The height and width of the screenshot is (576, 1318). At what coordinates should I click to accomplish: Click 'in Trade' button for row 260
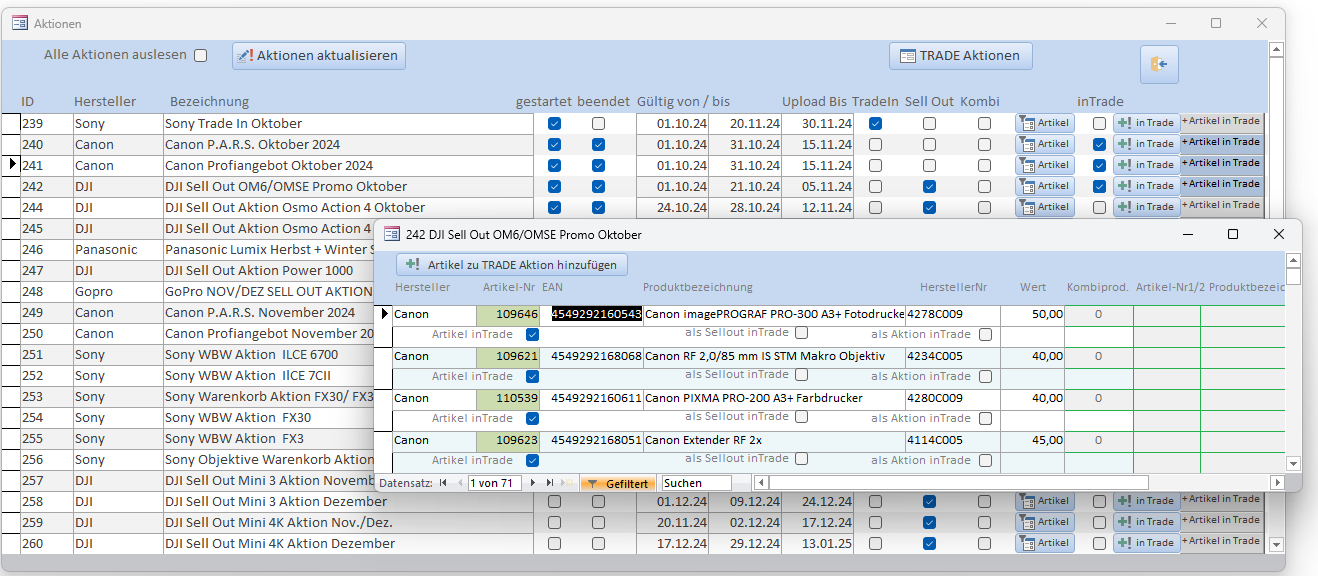pyautogui.click(x=1146, y=543)
